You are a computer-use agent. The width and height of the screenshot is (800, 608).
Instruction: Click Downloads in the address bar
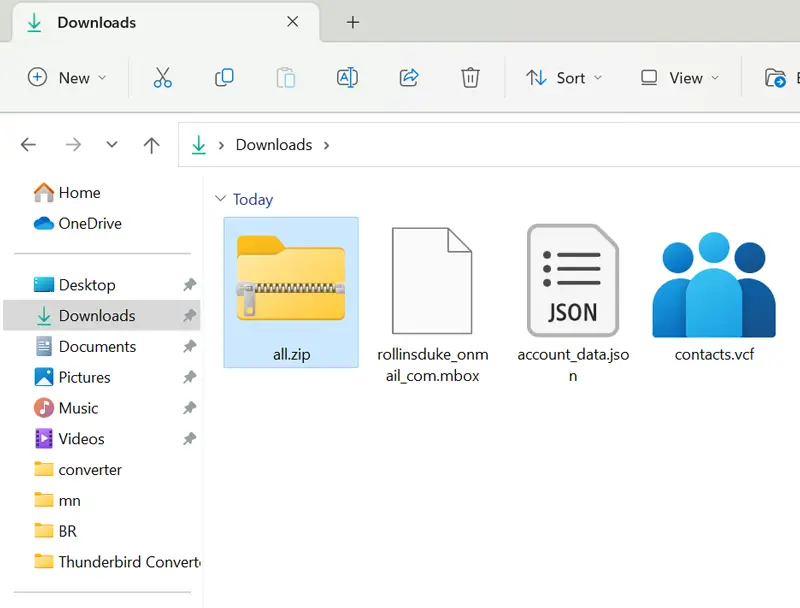point(274,145)
